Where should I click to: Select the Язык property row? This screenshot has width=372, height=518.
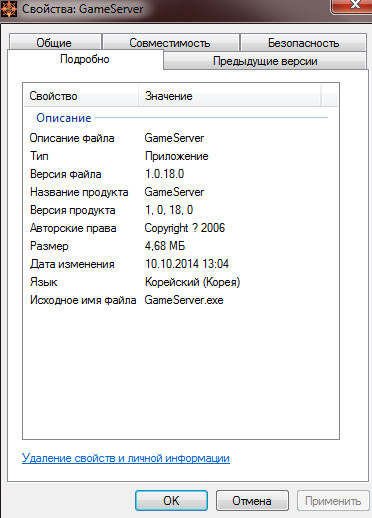181,282
